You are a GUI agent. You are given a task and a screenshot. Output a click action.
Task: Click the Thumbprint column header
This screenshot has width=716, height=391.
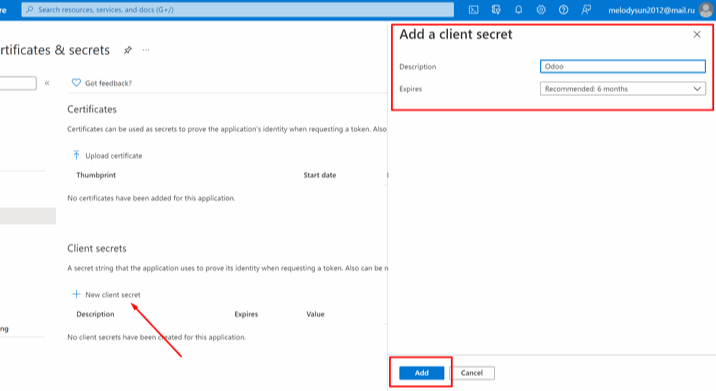point(96,175)
